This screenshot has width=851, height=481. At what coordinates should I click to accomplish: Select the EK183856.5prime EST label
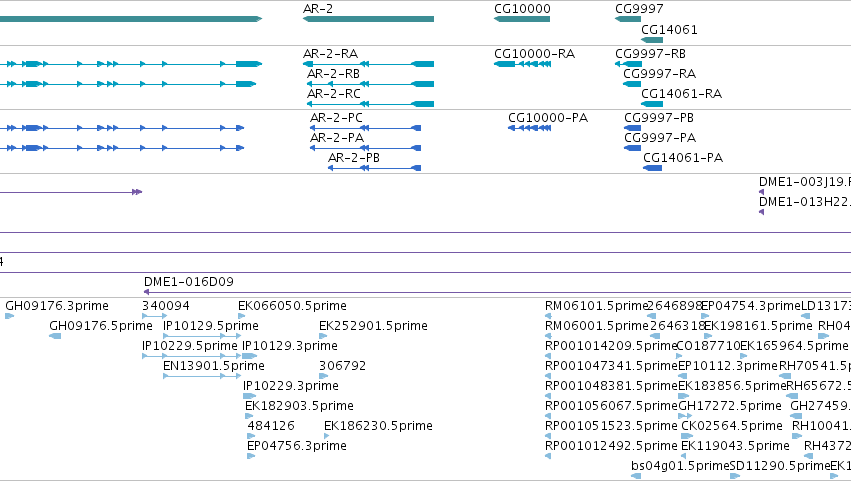pos(732,386)
